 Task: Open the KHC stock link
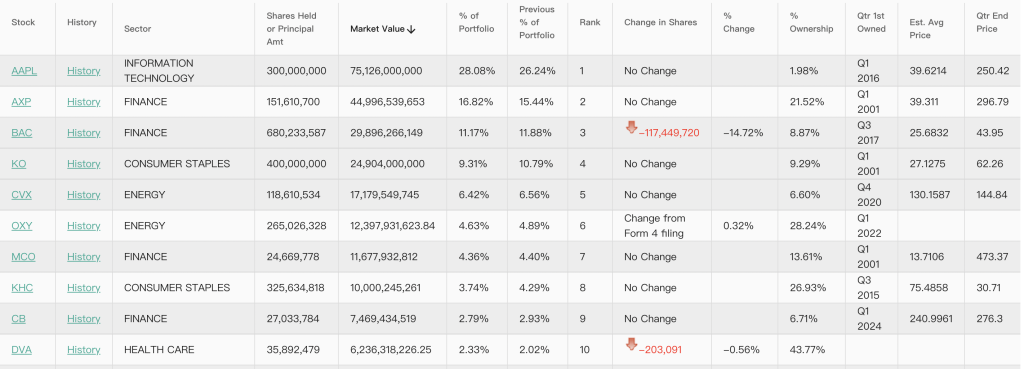pyautogui.click(x=22, y=288)
